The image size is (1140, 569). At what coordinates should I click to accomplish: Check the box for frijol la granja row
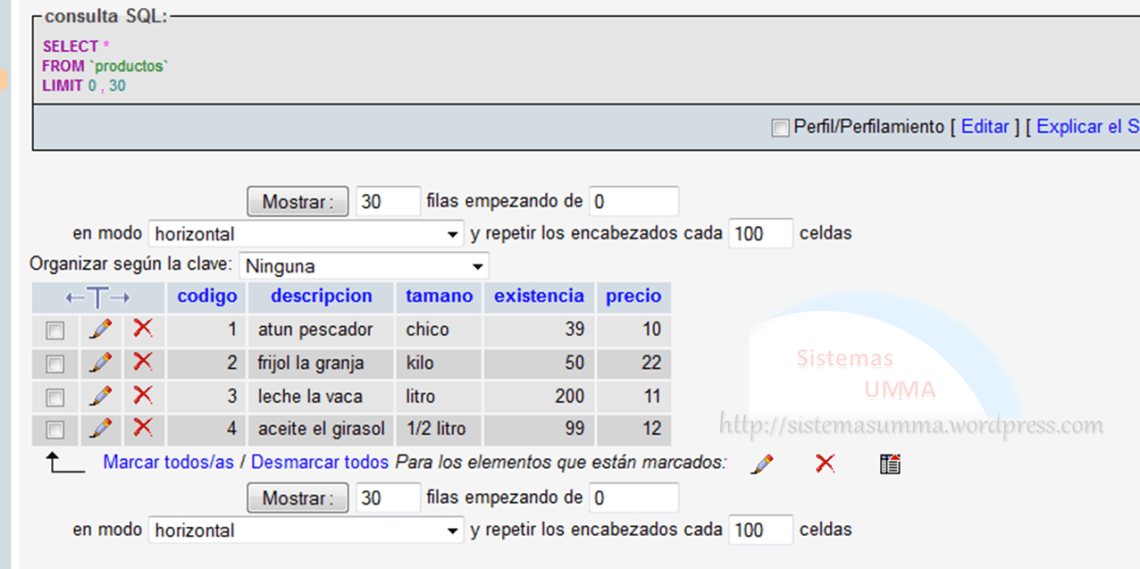[55, 363]
